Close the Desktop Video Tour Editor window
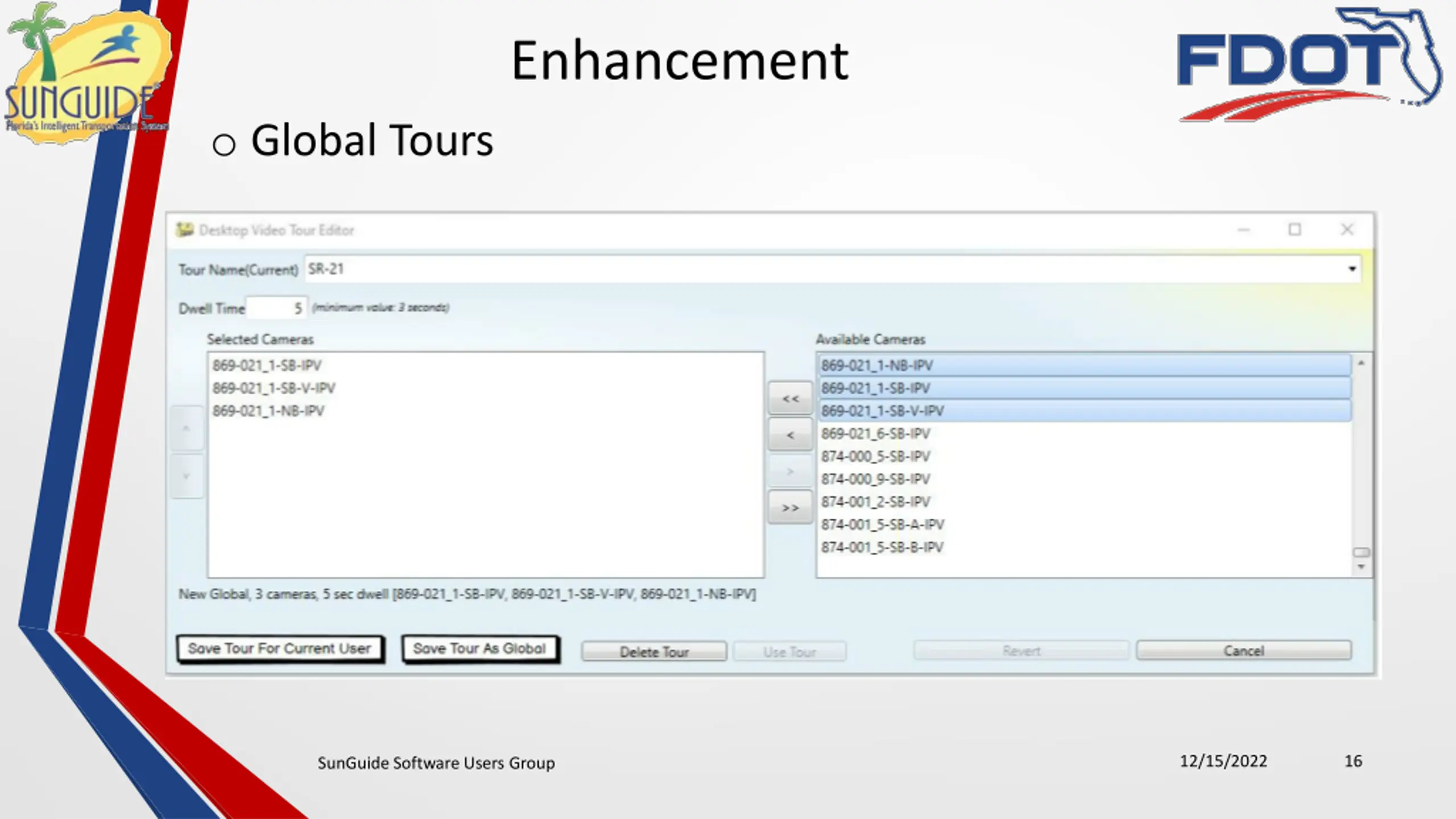Viewport: 1456px width, 819px height. [x=1347, y=230]
